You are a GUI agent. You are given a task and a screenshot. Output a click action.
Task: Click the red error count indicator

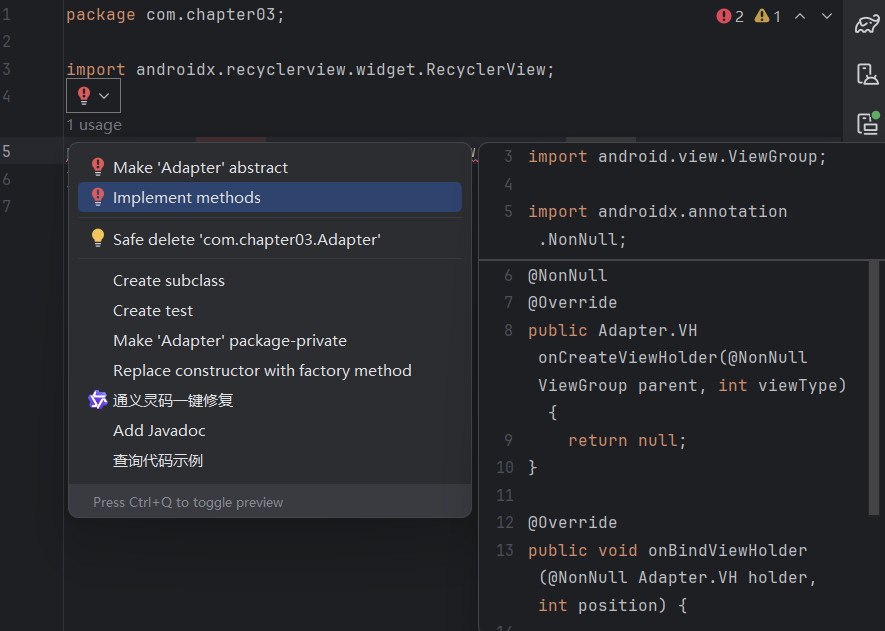730,16
